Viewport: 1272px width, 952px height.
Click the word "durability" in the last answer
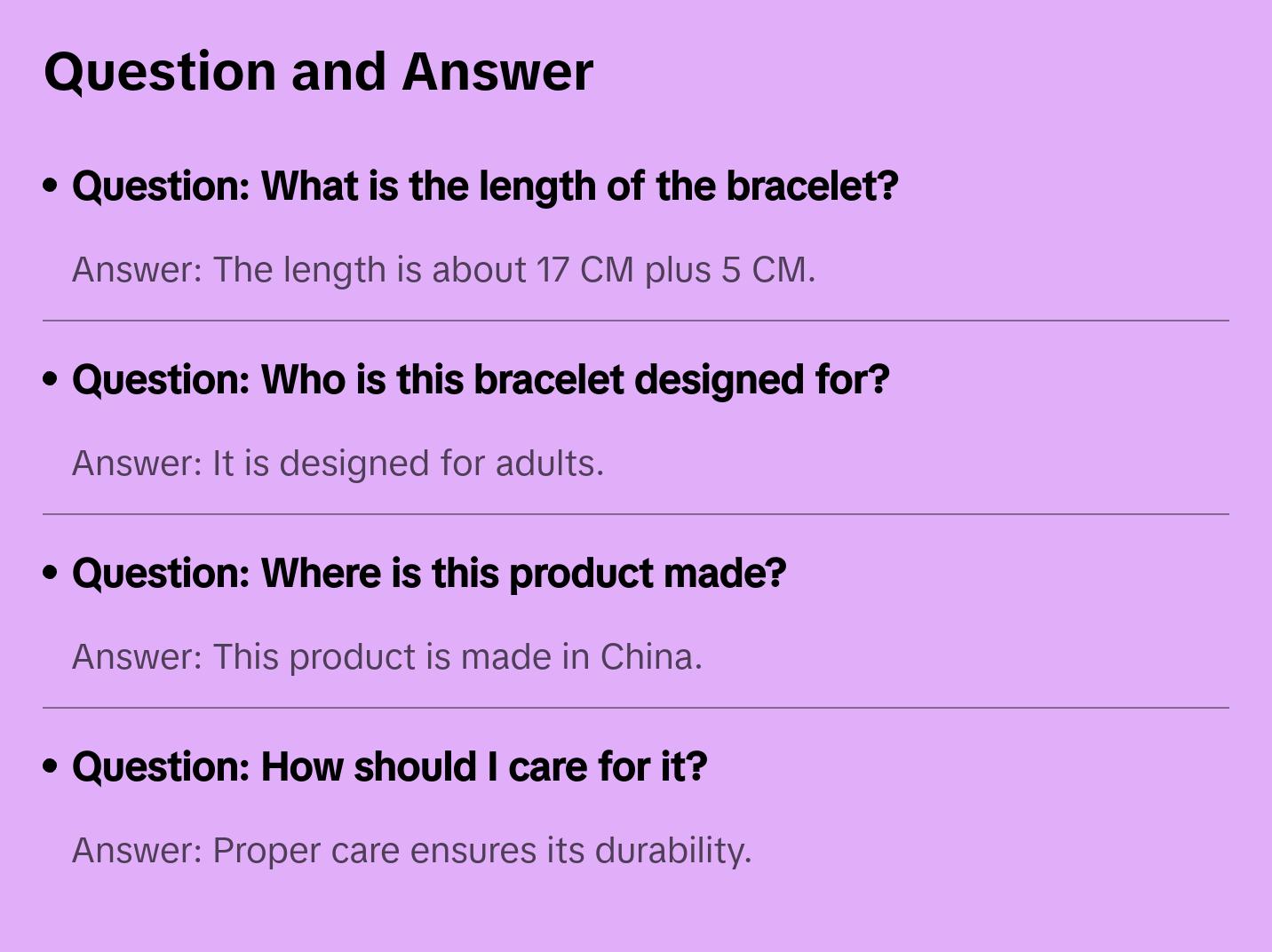[x=672, y=851]
